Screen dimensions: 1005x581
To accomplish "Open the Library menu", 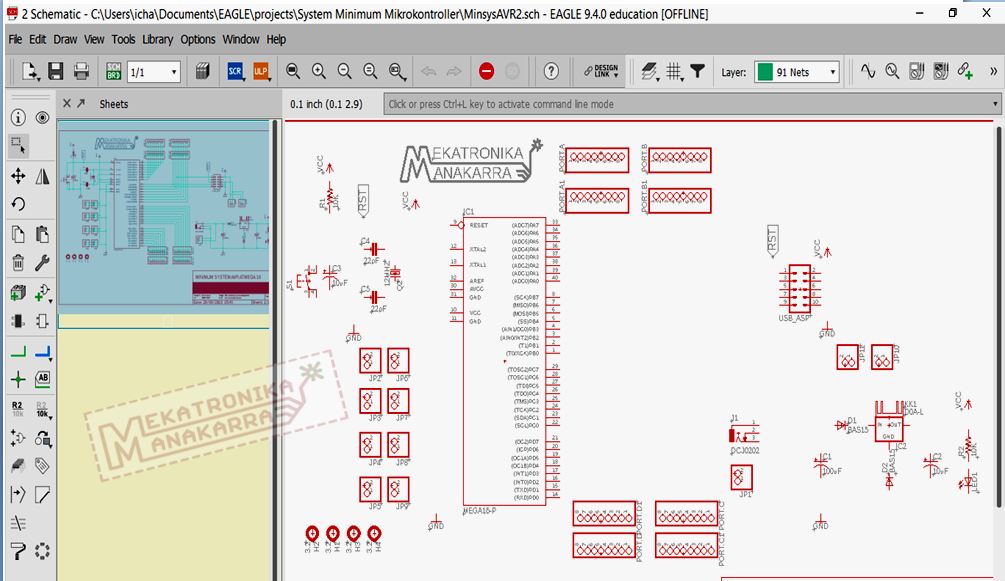I will coord(157,40).
